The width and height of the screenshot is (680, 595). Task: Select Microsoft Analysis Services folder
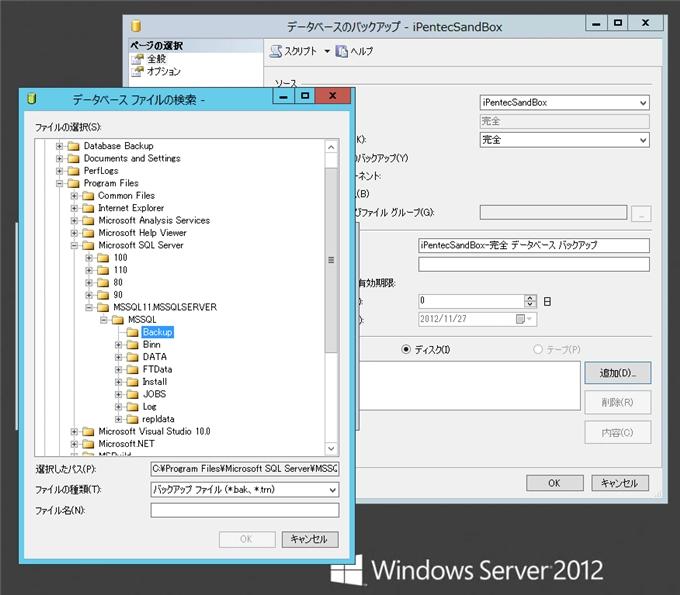[x=154, y=221]
